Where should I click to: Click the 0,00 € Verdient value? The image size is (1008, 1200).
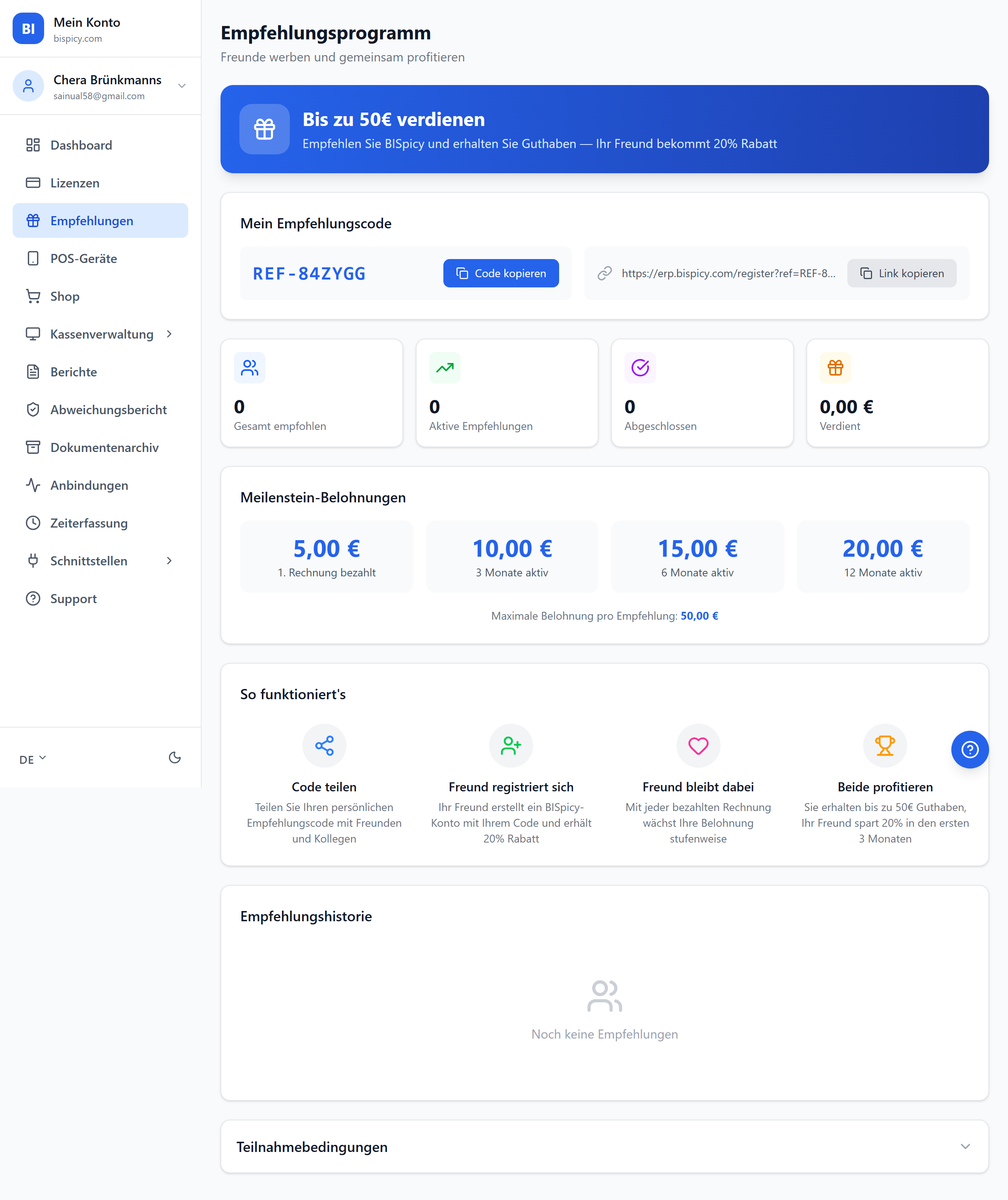point(846,407)
